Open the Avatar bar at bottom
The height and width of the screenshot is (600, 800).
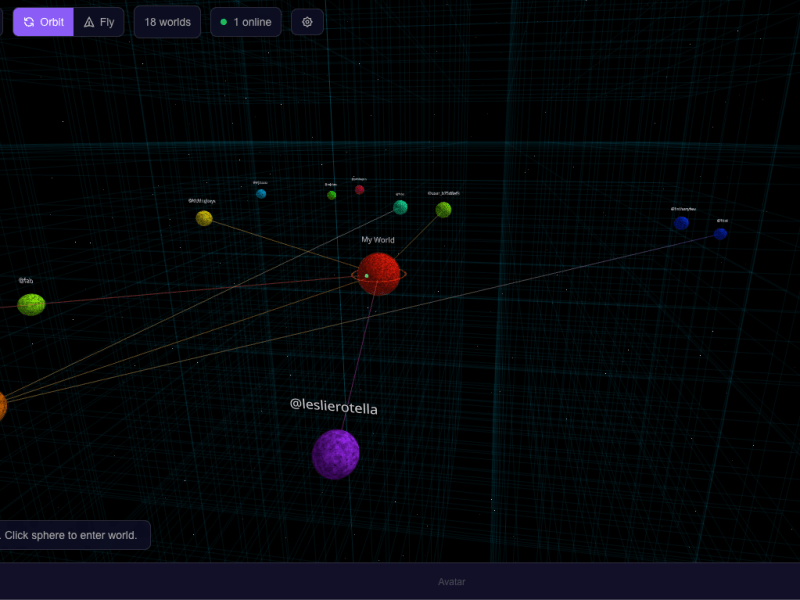point(451,581)
